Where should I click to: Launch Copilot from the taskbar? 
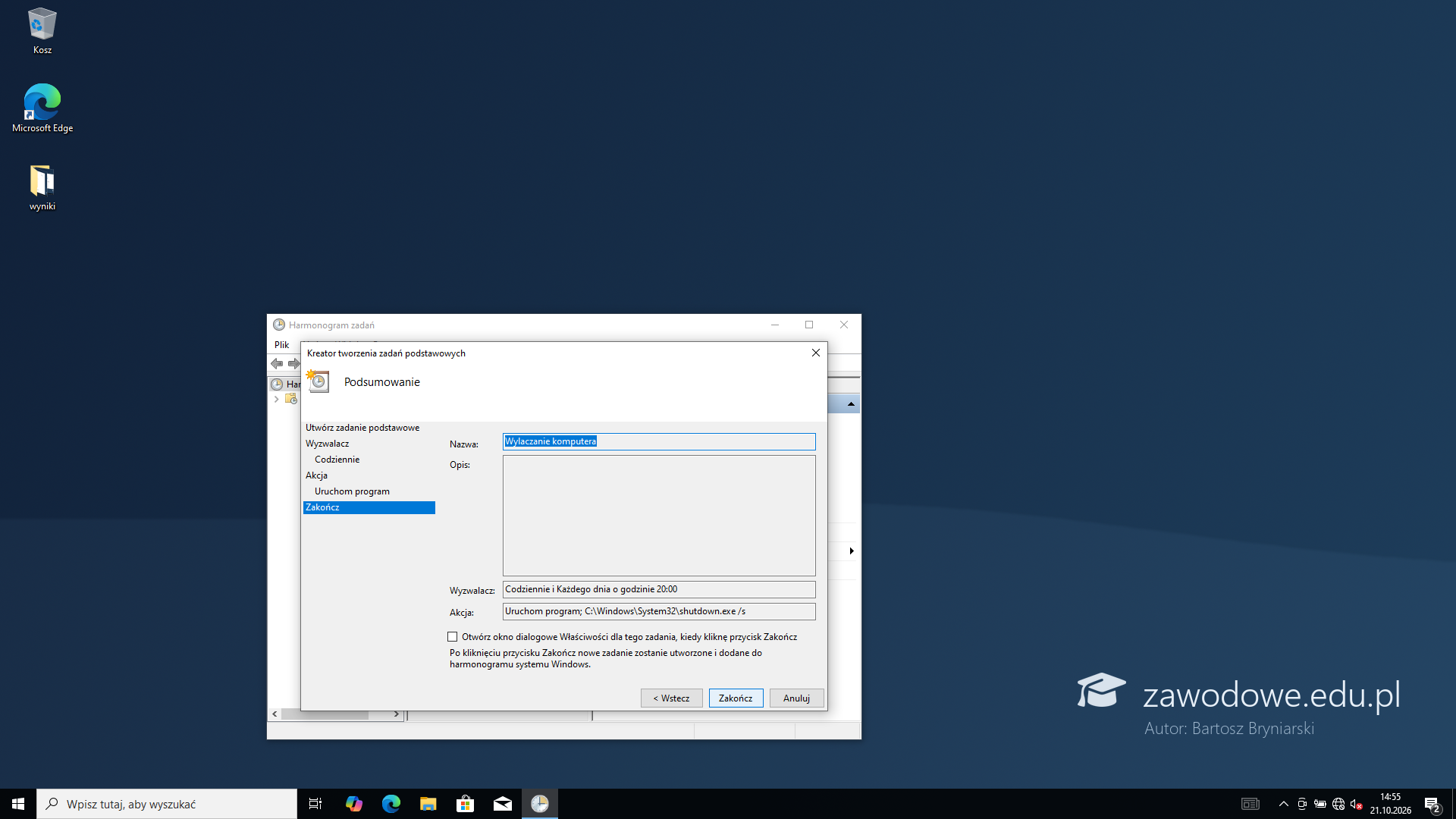tap(353, 804)
